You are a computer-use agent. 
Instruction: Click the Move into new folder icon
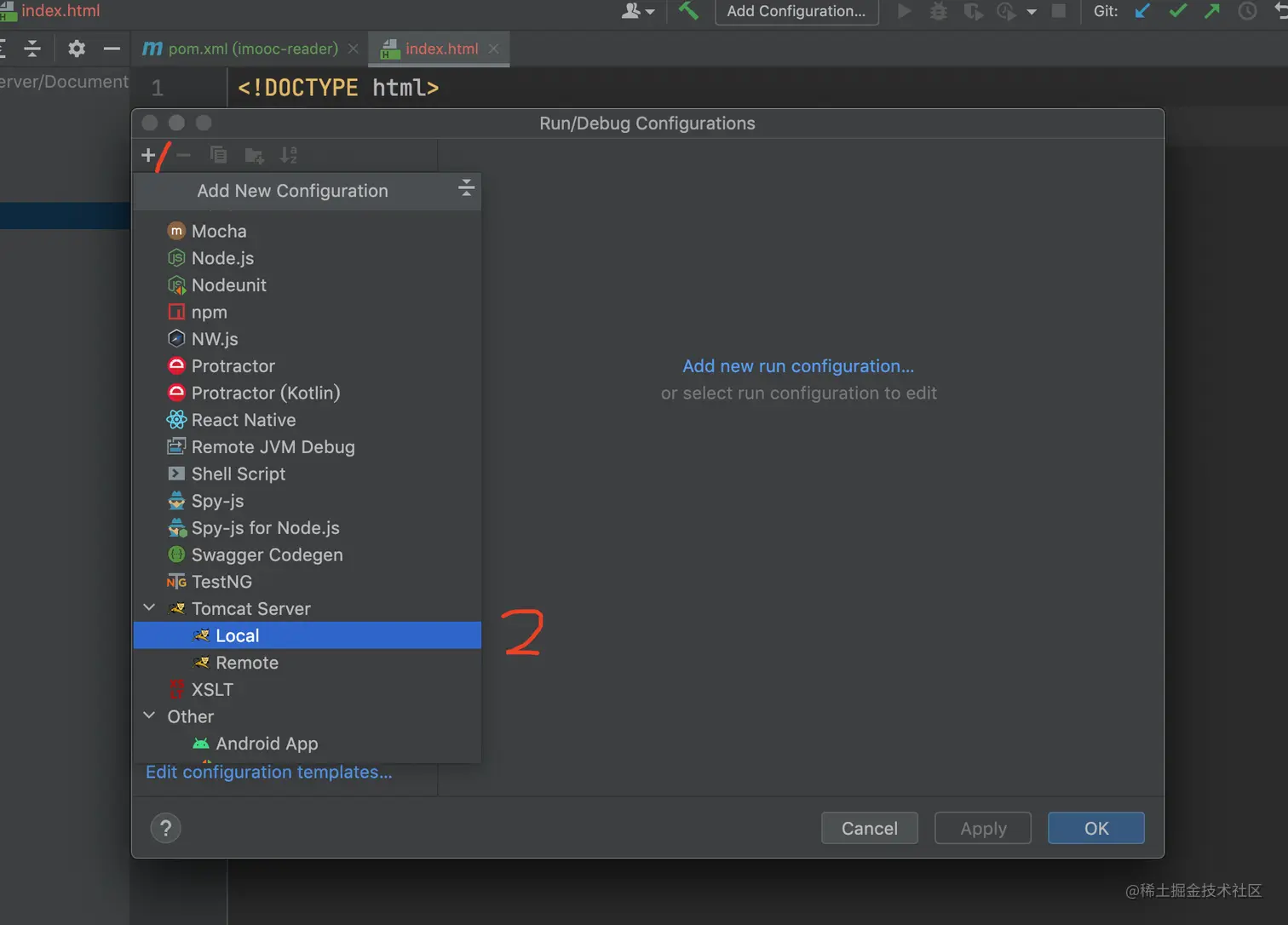[x=254, y=155]
